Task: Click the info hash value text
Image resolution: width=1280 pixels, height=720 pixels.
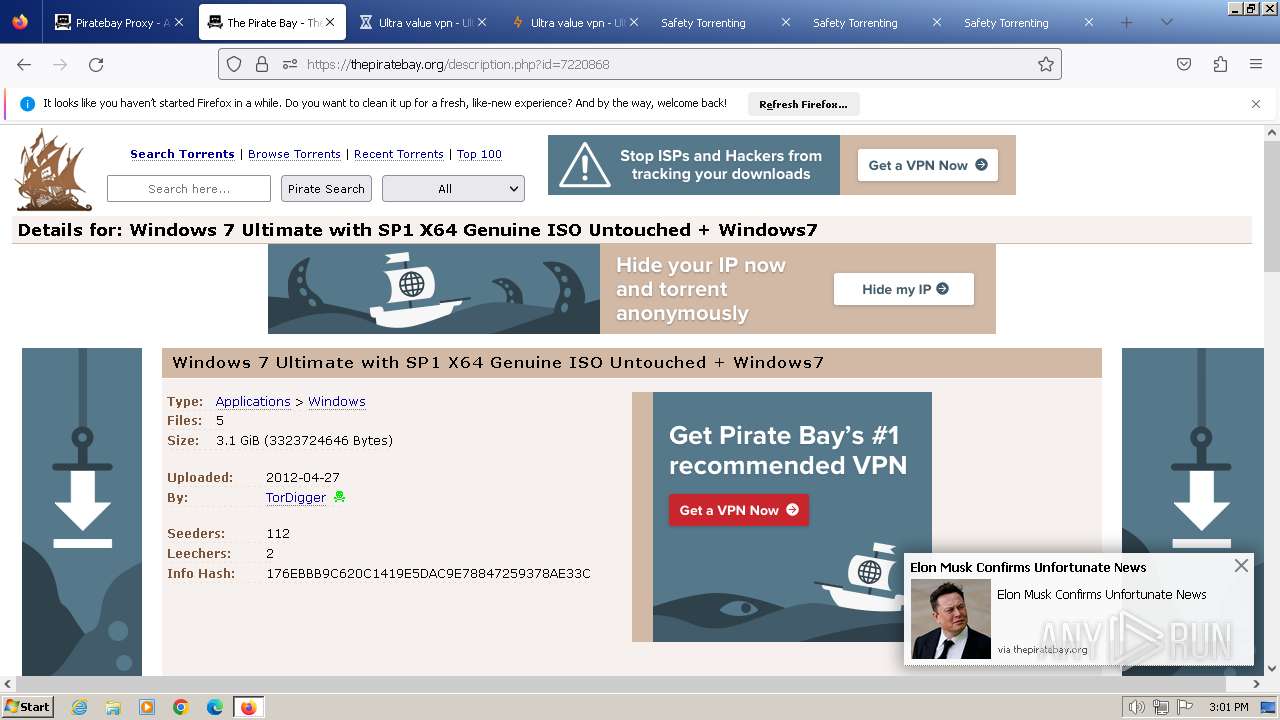Action: (428, 573)
